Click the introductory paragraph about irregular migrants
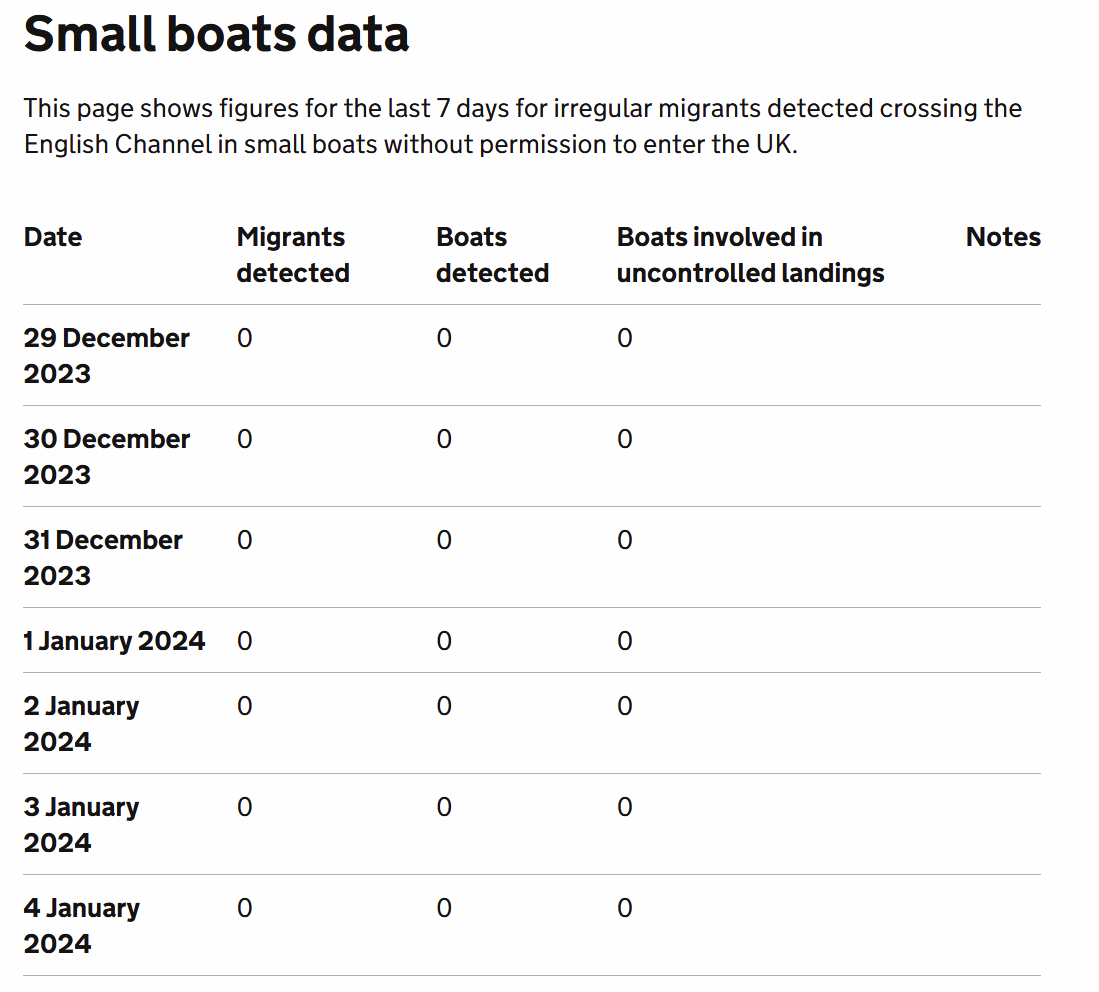The width and height of the screenshot is (1099, 992). pyautogui.click(x=522, y=126)
